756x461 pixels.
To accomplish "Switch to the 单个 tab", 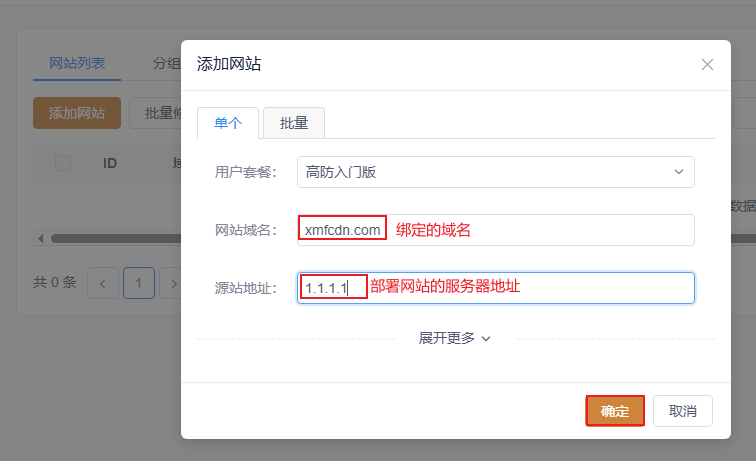I will tap(228, 123).
